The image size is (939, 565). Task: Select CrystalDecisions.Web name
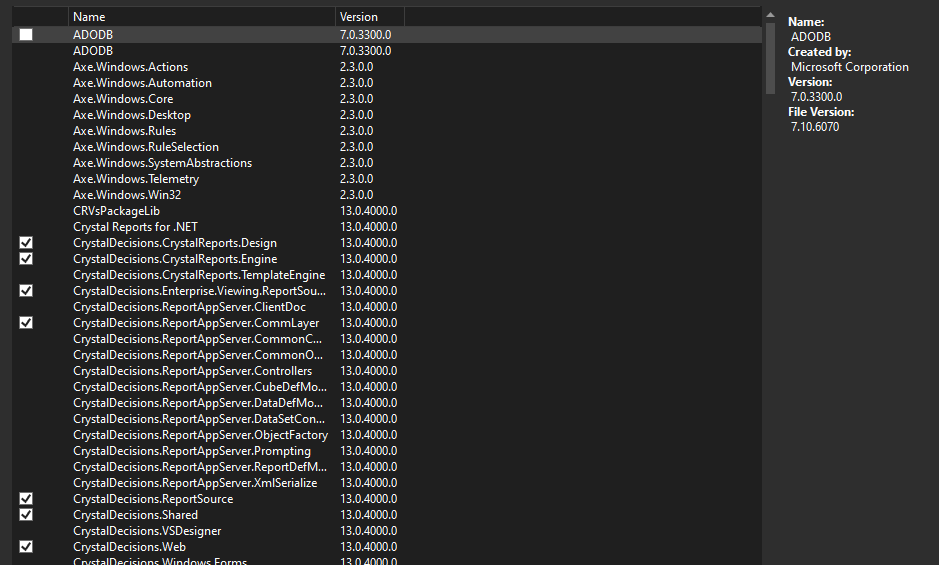point(129,546)
